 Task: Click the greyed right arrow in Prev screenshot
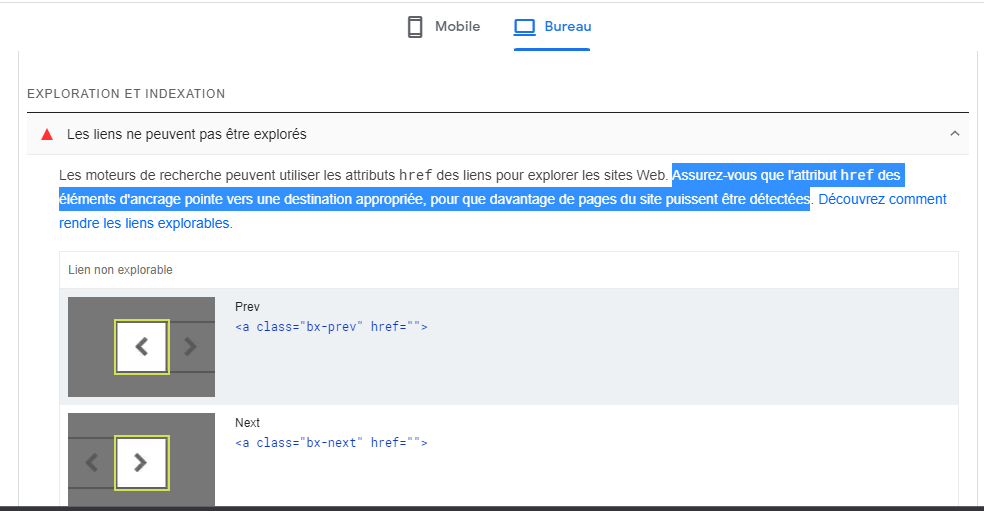[191, 346]
